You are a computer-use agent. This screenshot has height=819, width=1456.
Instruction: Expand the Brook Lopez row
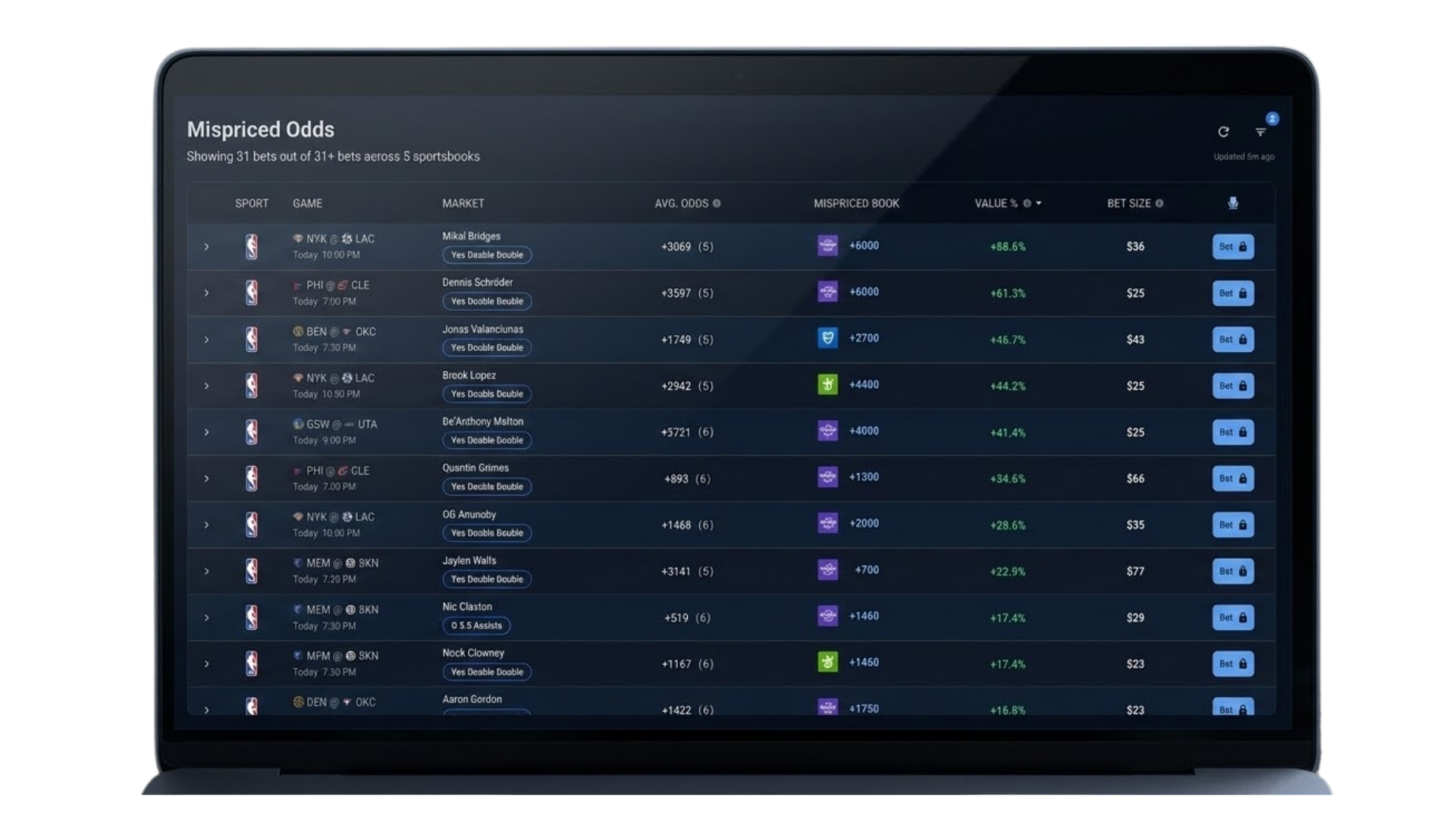[x=206, y=386]
